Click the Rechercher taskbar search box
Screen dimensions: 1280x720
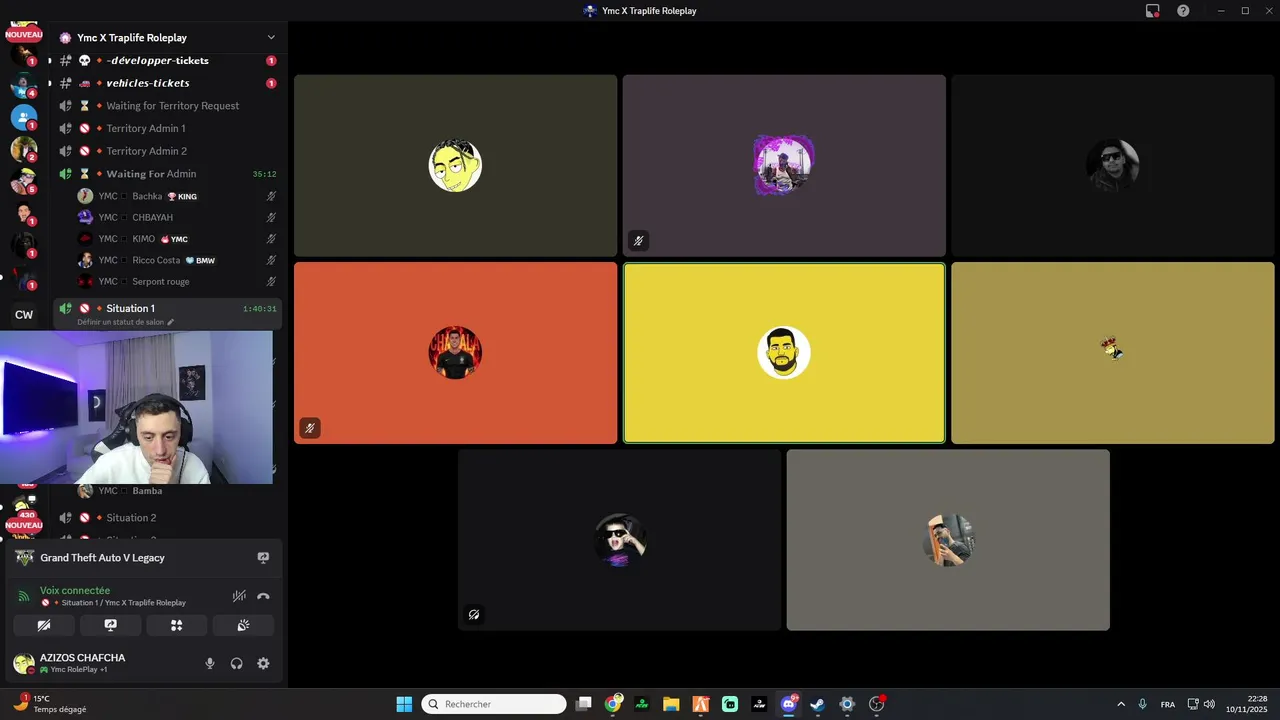pos(494,704)
